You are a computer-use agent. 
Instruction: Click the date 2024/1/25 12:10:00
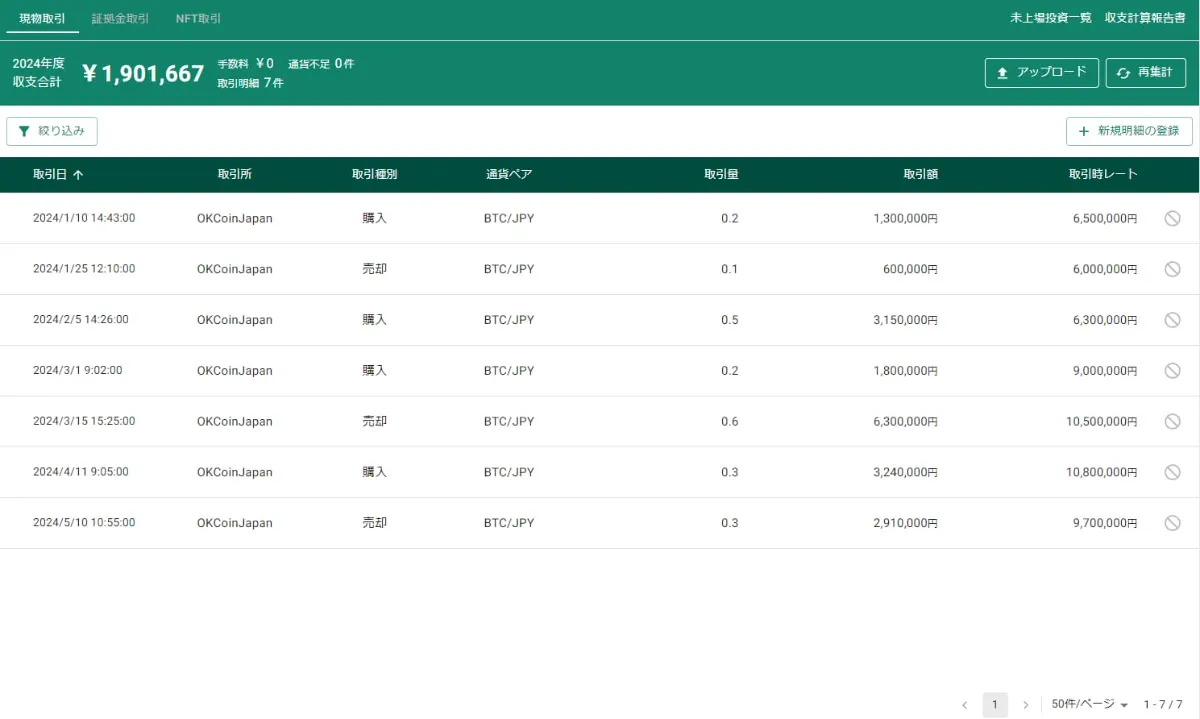84,269
